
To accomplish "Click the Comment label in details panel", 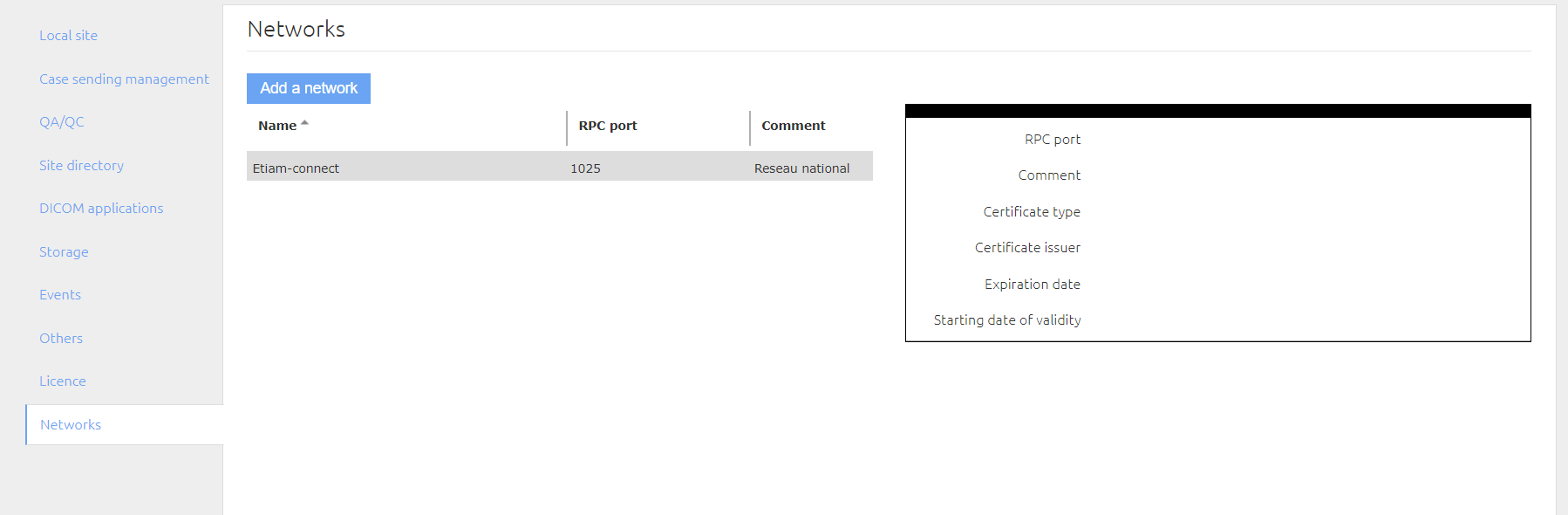I will [x=1049, y=175].
